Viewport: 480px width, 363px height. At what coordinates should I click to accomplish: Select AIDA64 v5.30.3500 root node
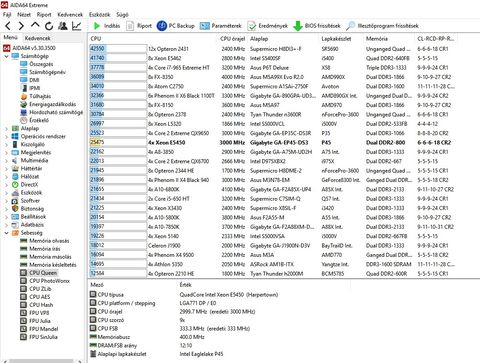(29, 48)
